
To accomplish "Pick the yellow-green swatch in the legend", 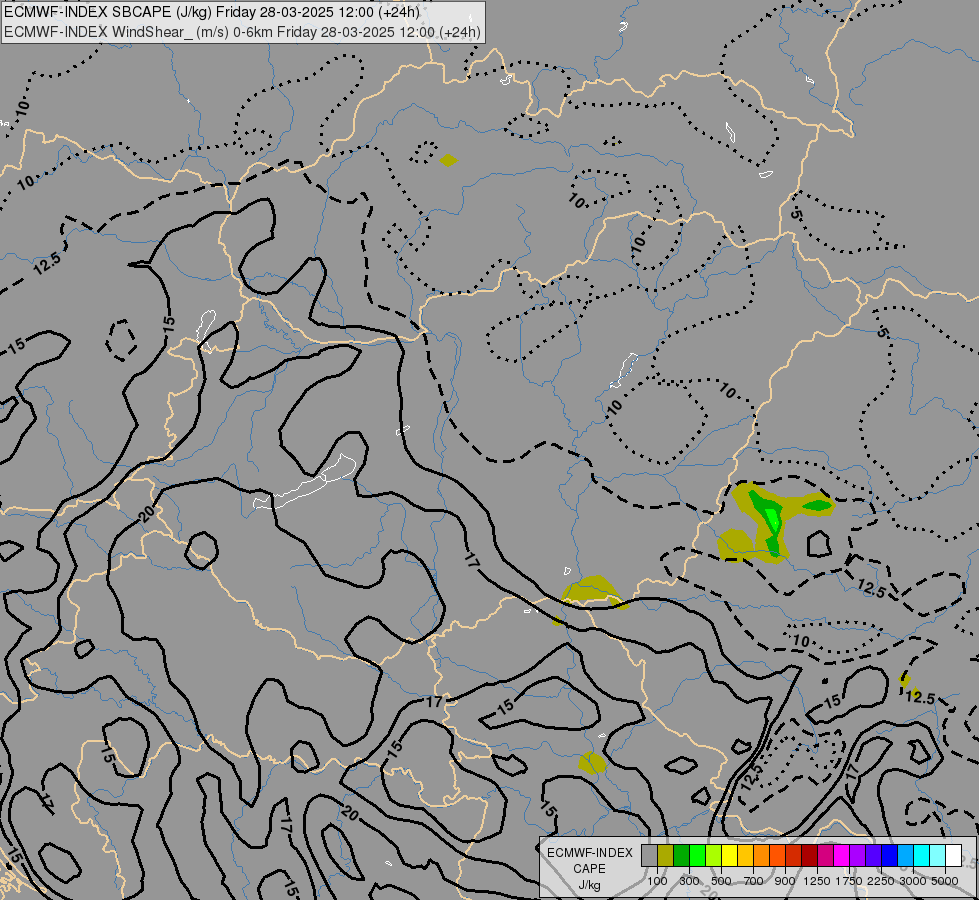I will pyautogui.click(x=713, y=855).
